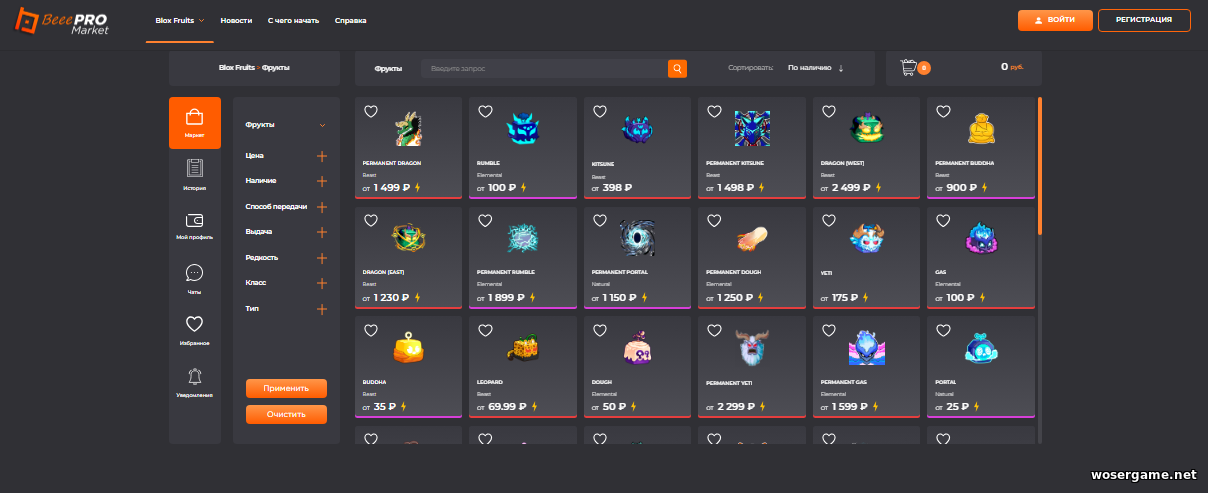The height and width of the screenshot is (493, 1208).
Task: Expand the Класс filter
Action: (322, 283)
